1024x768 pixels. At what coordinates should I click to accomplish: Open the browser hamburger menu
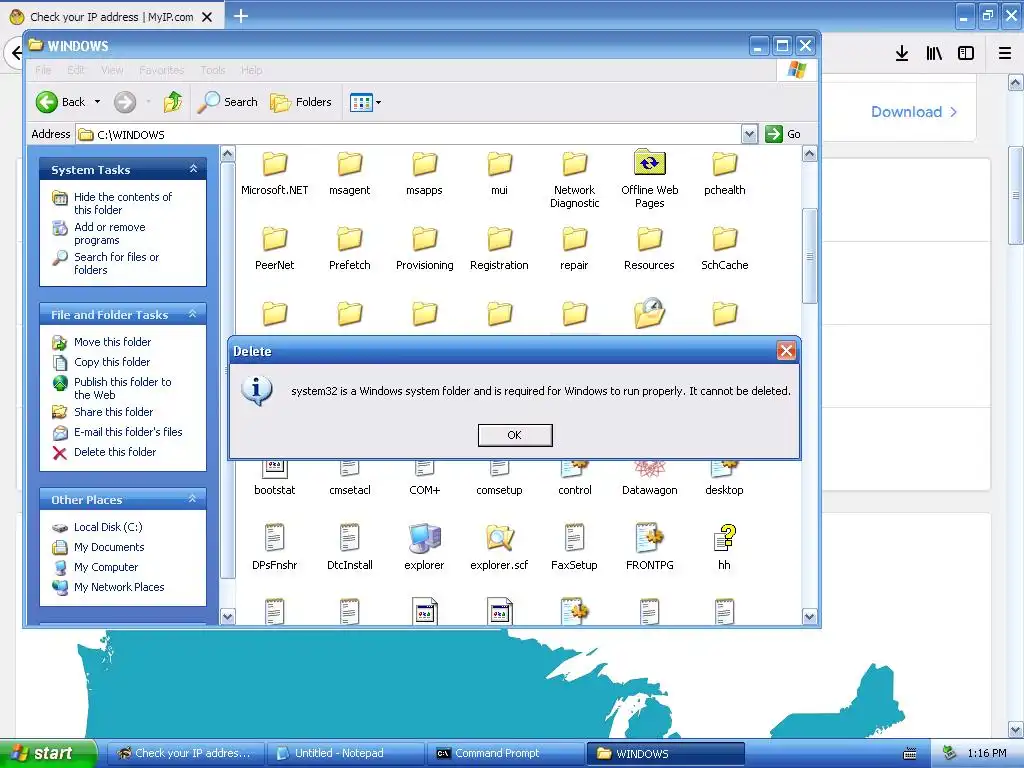pos(1005,53)
